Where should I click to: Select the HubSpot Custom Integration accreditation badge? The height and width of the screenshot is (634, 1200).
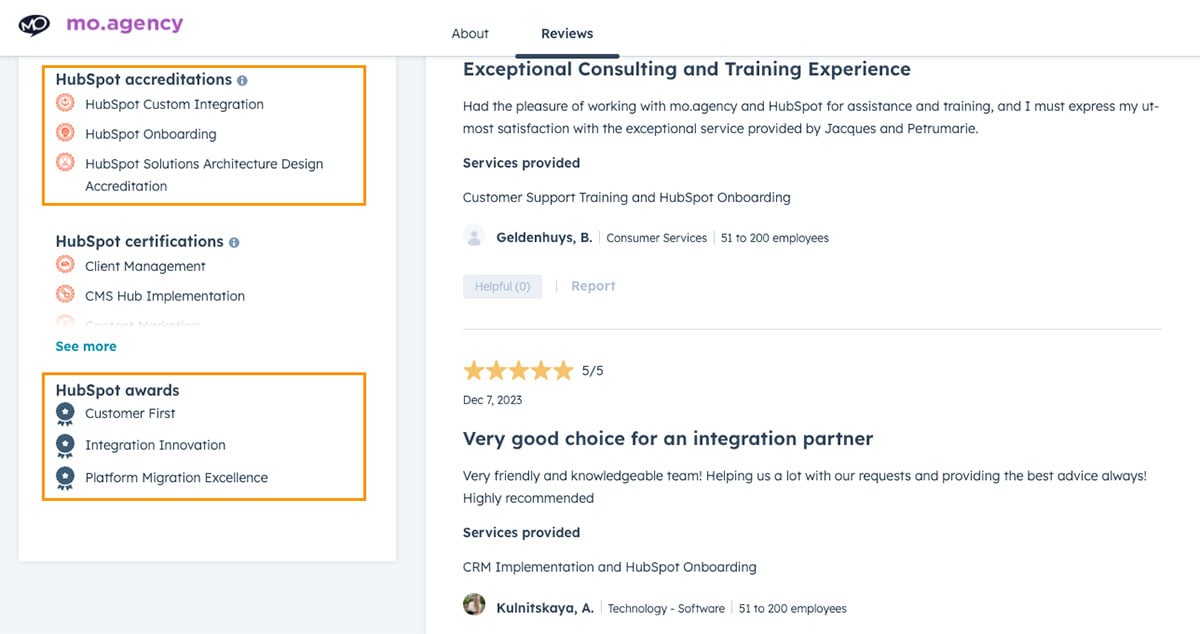(x=64, y=104)
